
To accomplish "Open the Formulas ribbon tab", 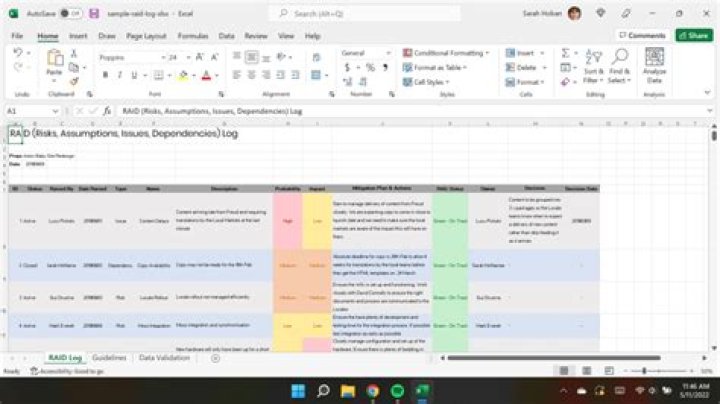I will tap(192, 35).
